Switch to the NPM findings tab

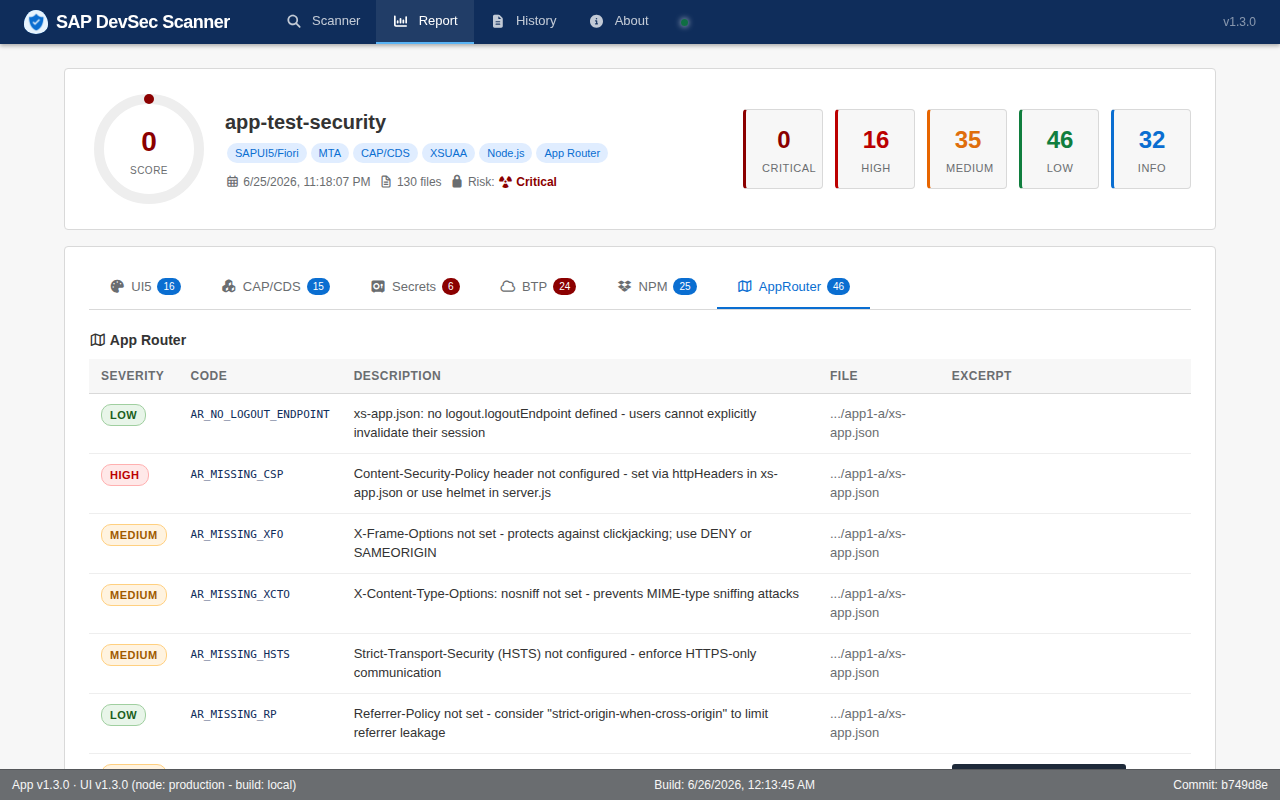(x=657, y=286)
